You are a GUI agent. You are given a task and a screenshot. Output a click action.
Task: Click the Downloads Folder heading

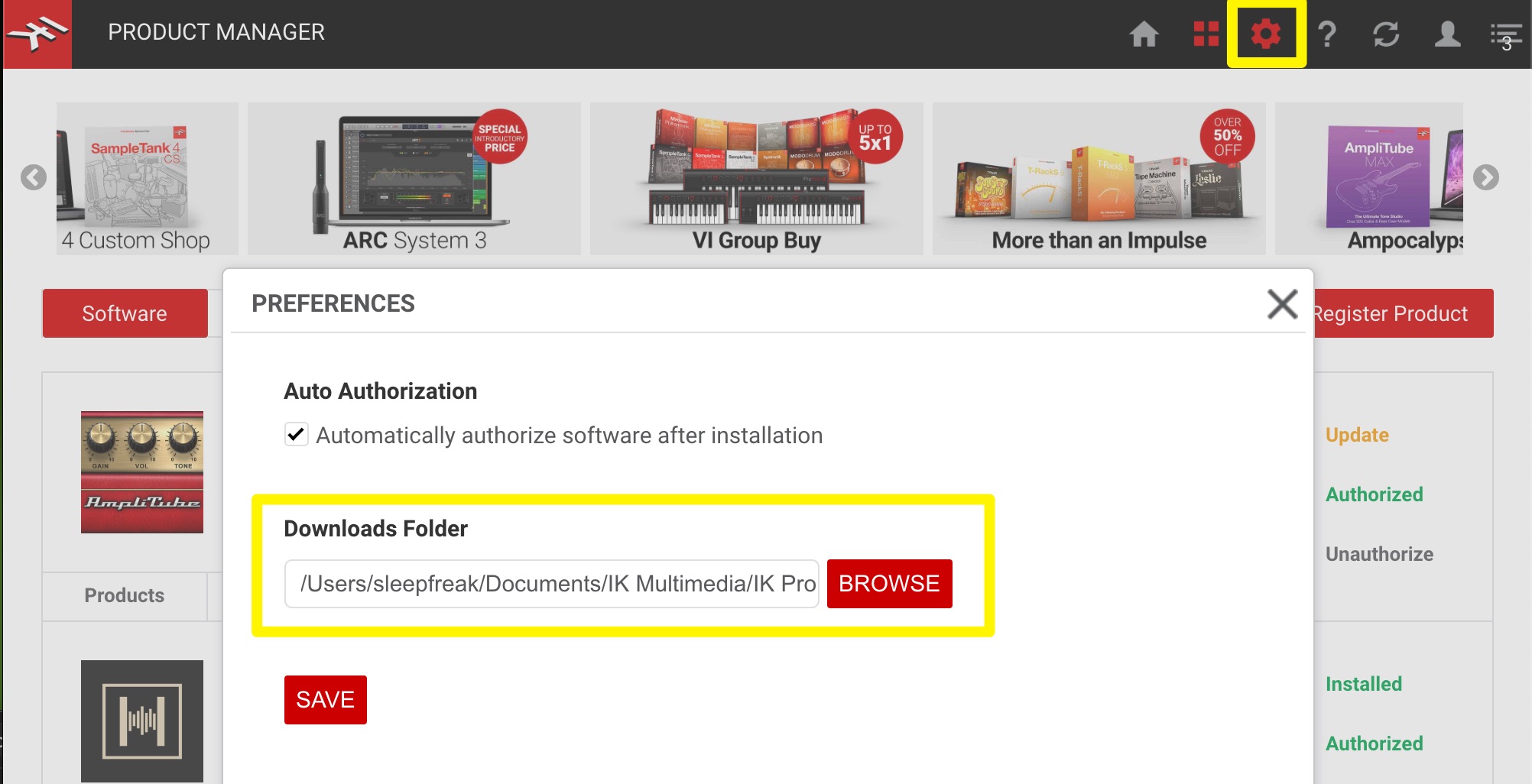click(375, 529)
